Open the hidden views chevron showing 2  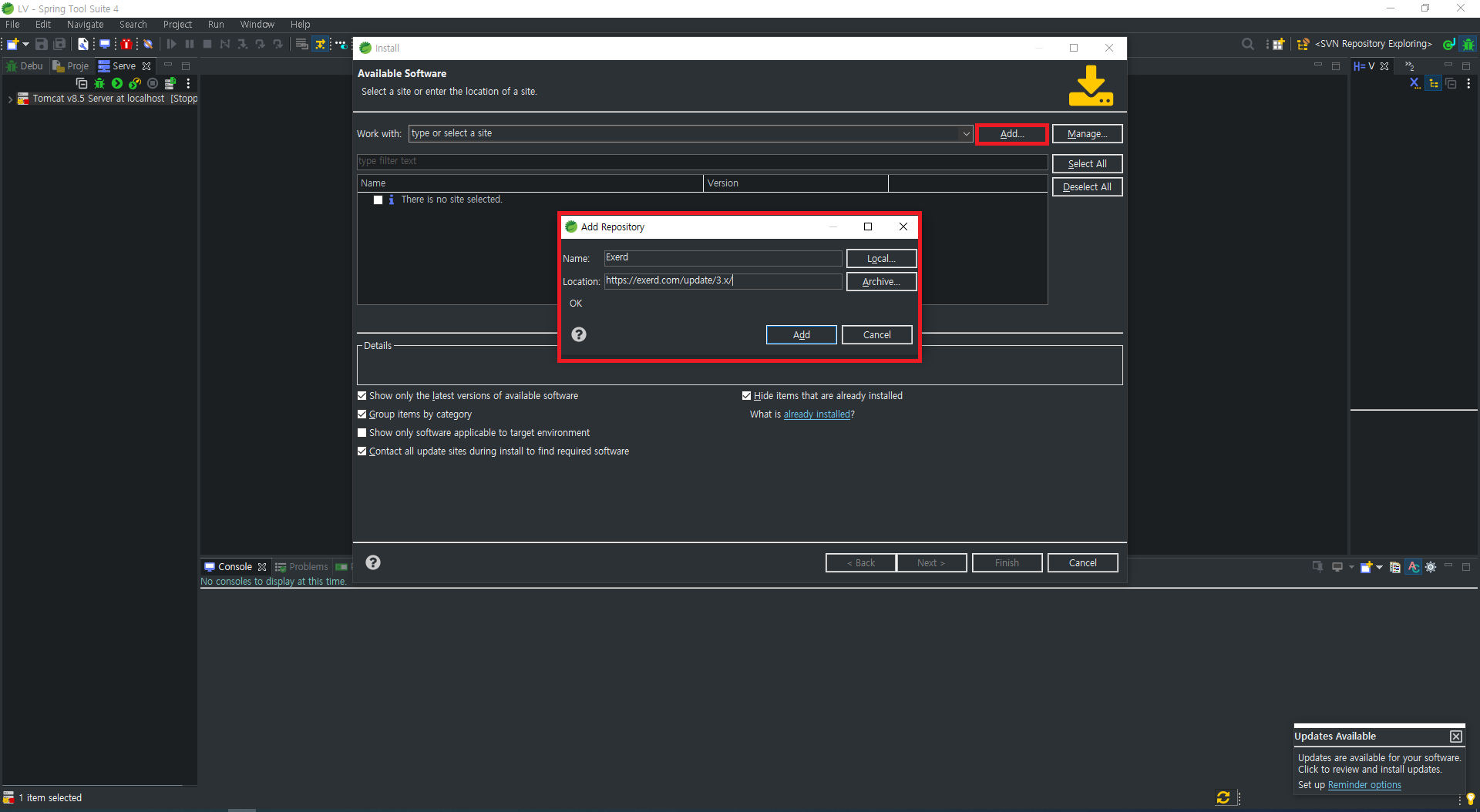(1410, 66)
